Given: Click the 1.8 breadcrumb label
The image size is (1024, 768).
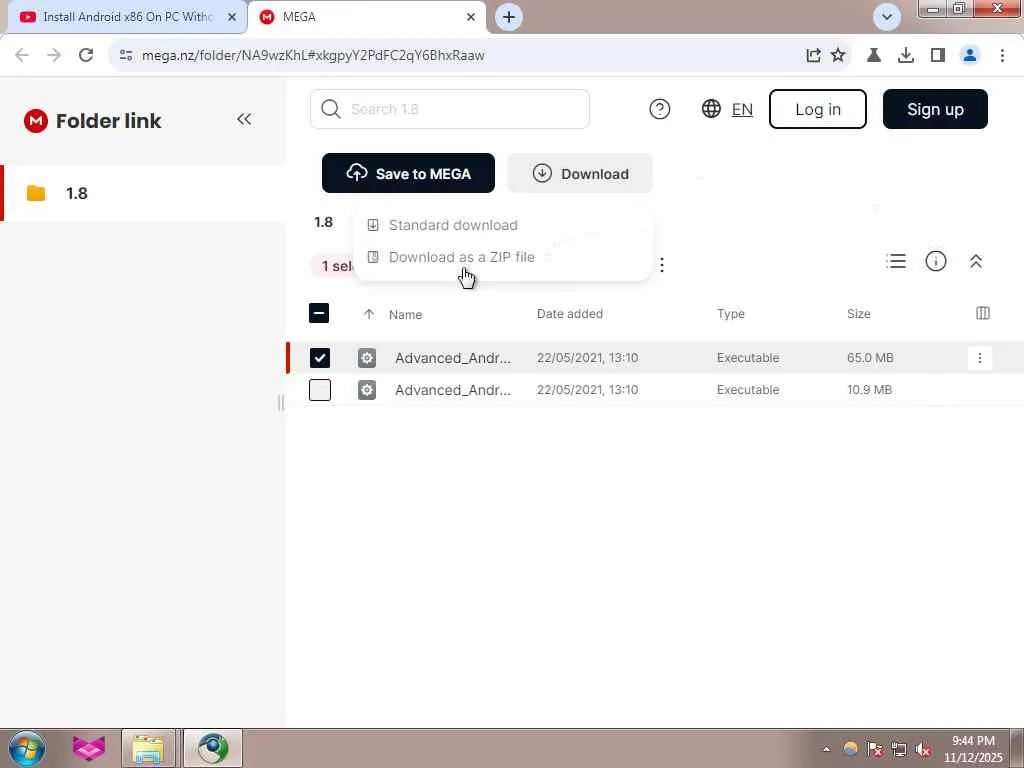Looking at the screenshot, I should tap(324, 222).
